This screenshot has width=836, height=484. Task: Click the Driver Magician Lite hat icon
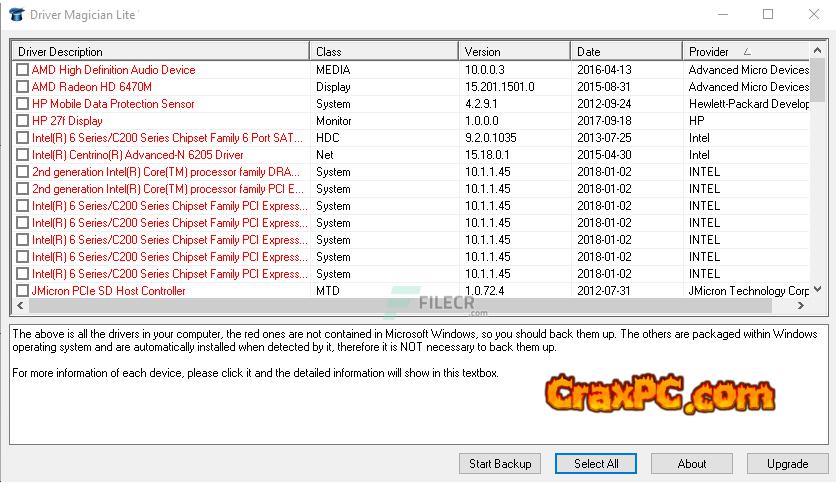click(17, 14)
